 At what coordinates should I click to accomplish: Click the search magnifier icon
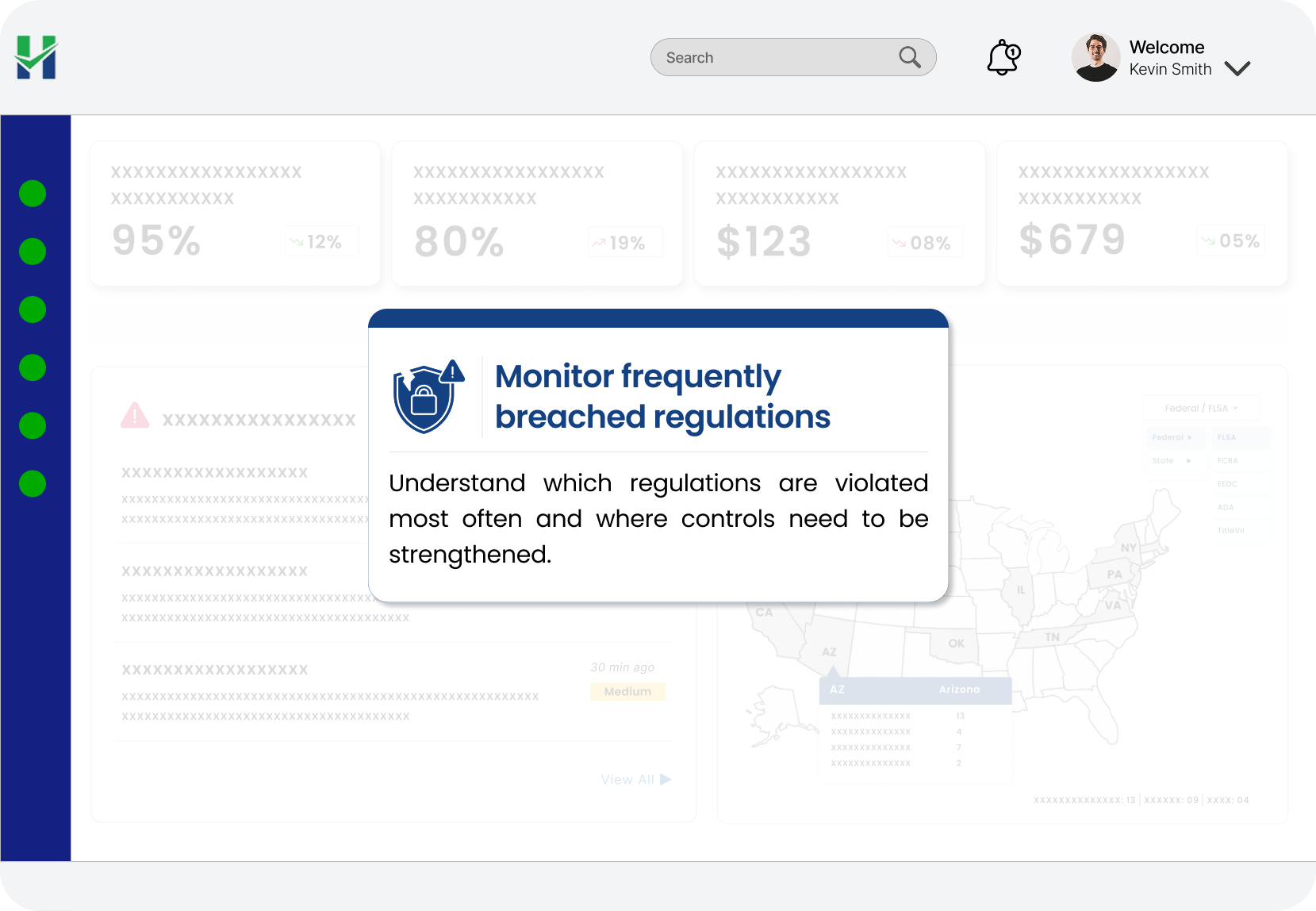tap(910, 57)
